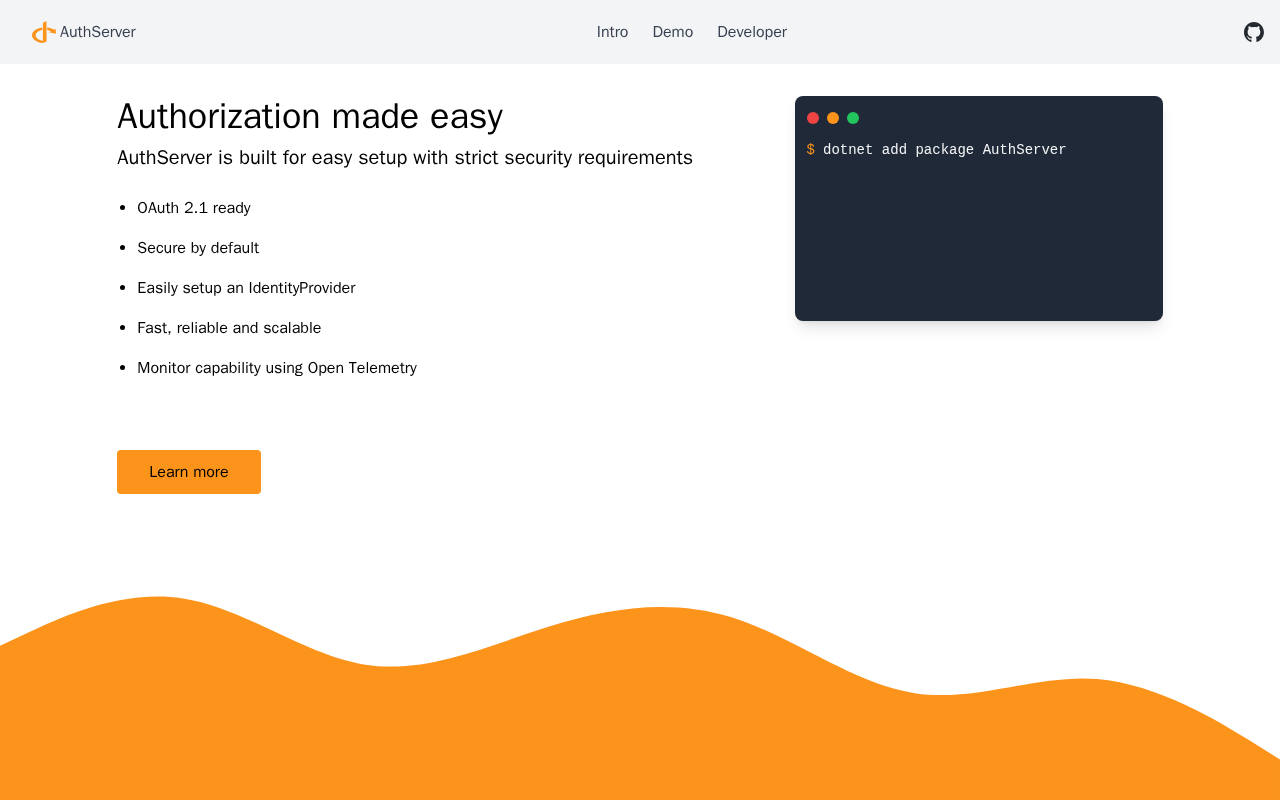
Task: Click the orange dot in terminal window
Action: 833,118
